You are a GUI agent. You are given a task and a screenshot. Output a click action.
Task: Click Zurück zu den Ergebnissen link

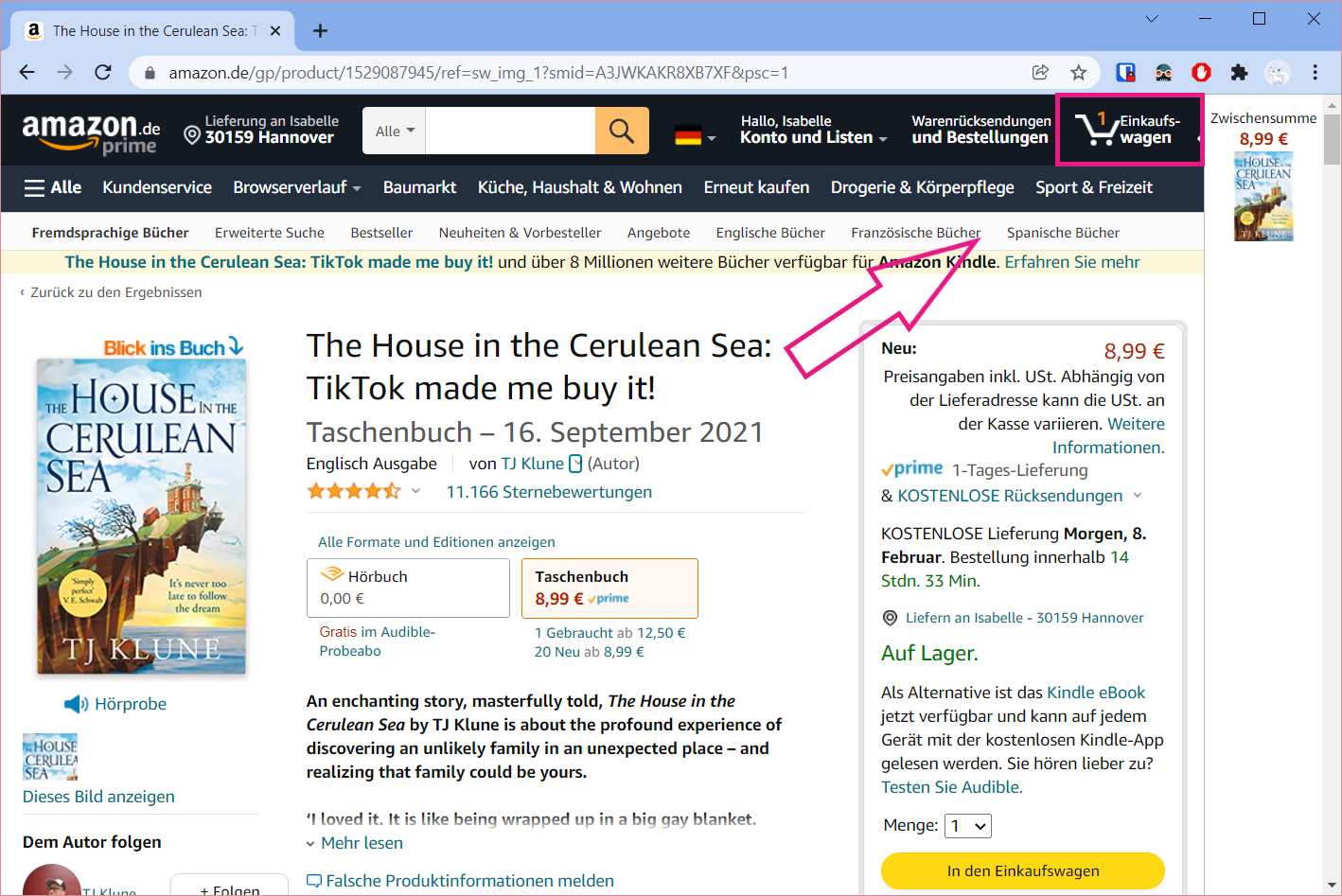115,292
